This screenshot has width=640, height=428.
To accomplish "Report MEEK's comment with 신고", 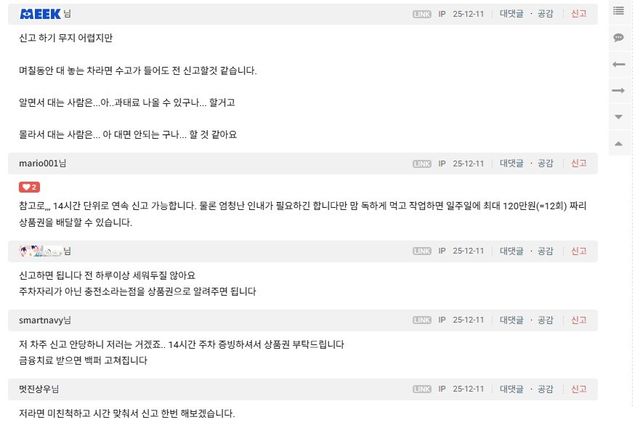I will (x=579, y=13).
